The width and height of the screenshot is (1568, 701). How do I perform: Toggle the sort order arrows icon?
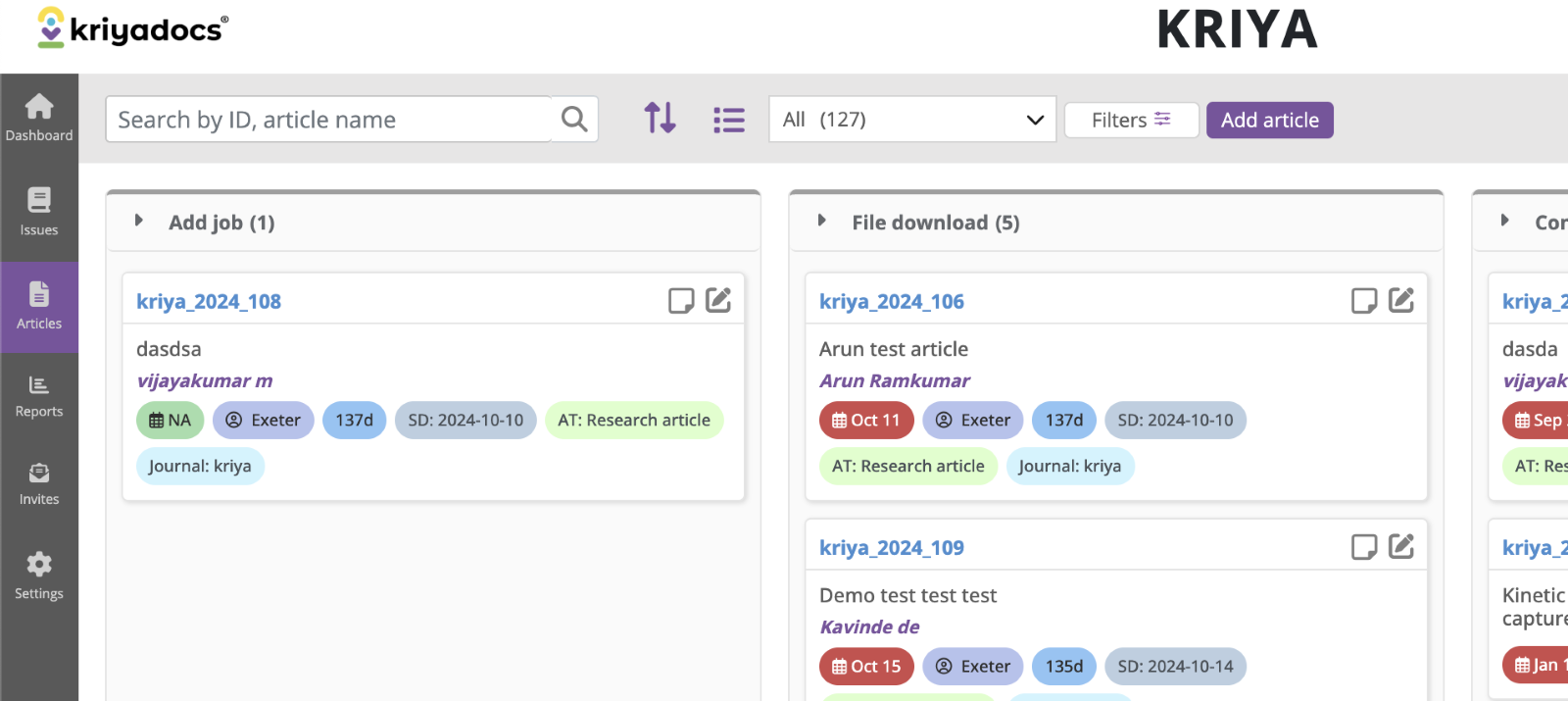[x=660, y=119]
